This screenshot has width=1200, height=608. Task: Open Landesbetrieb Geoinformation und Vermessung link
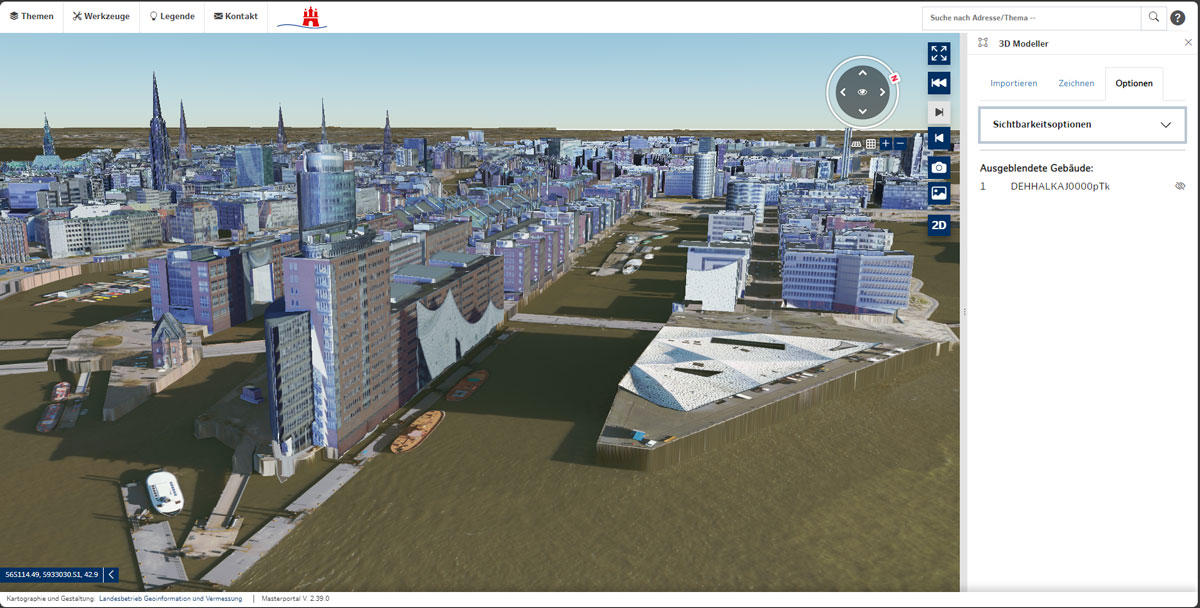click(x=171, y=599)
